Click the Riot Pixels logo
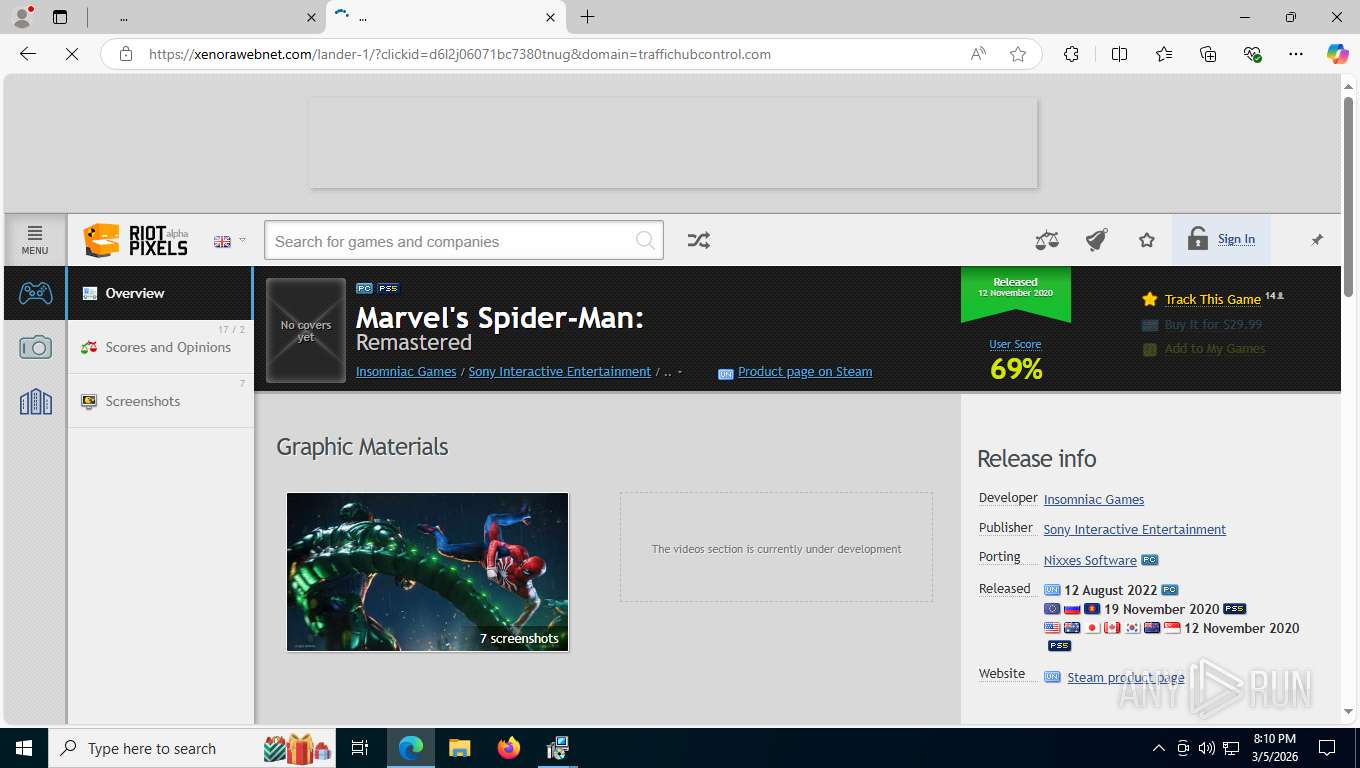This screenshot has width=1360, height=768. click(x=136, y=240)
